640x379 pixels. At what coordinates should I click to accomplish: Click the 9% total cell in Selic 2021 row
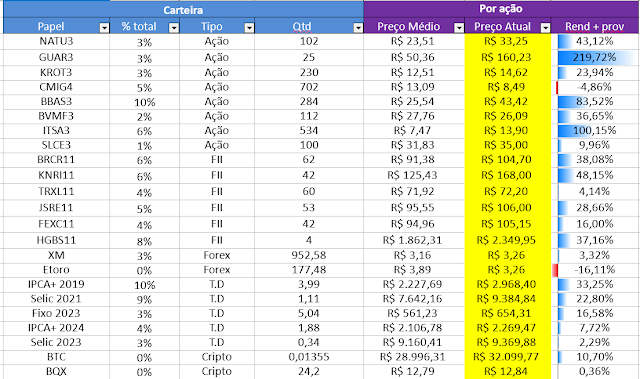coord(144,299)
